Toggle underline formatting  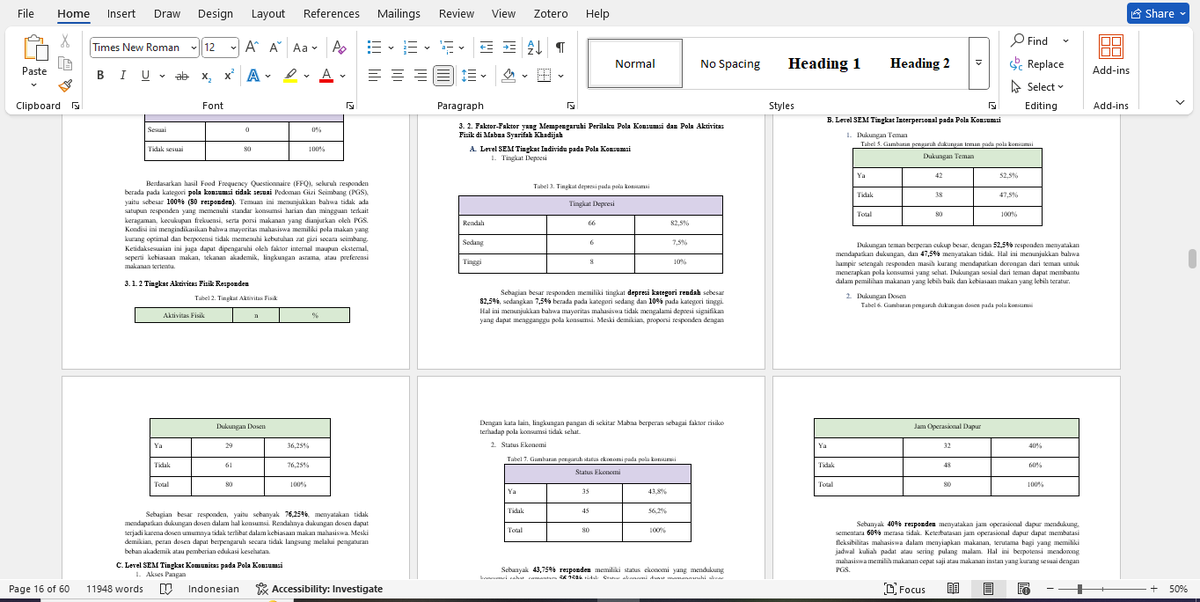[145, 76]
